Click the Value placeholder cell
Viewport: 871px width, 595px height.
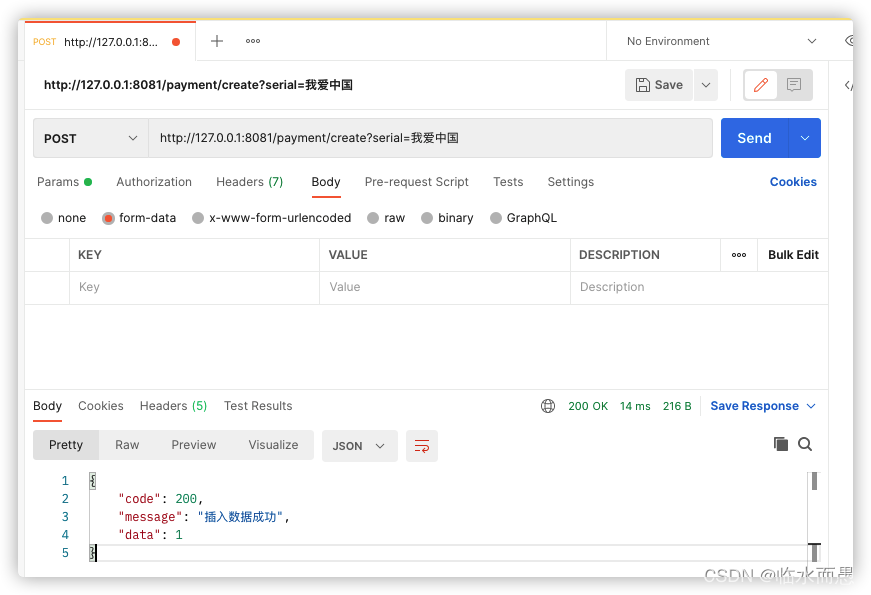click(445, 287)
